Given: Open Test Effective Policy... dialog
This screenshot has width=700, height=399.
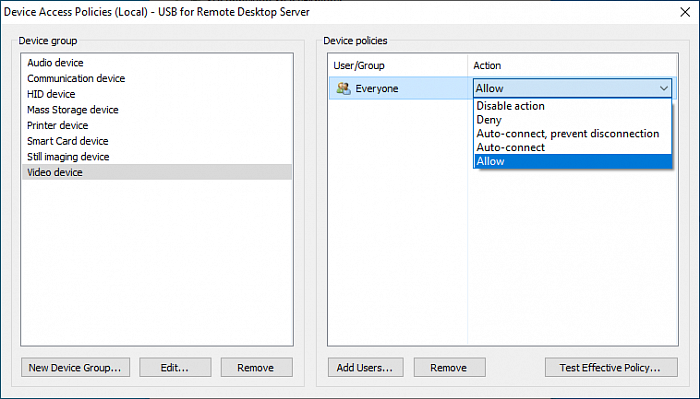Looking at the screenshot, I should coord(611,367).
